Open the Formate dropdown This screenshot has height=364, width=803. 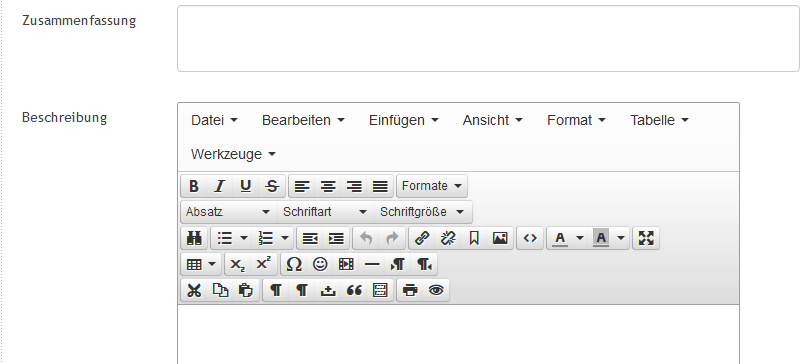(432, 186)
